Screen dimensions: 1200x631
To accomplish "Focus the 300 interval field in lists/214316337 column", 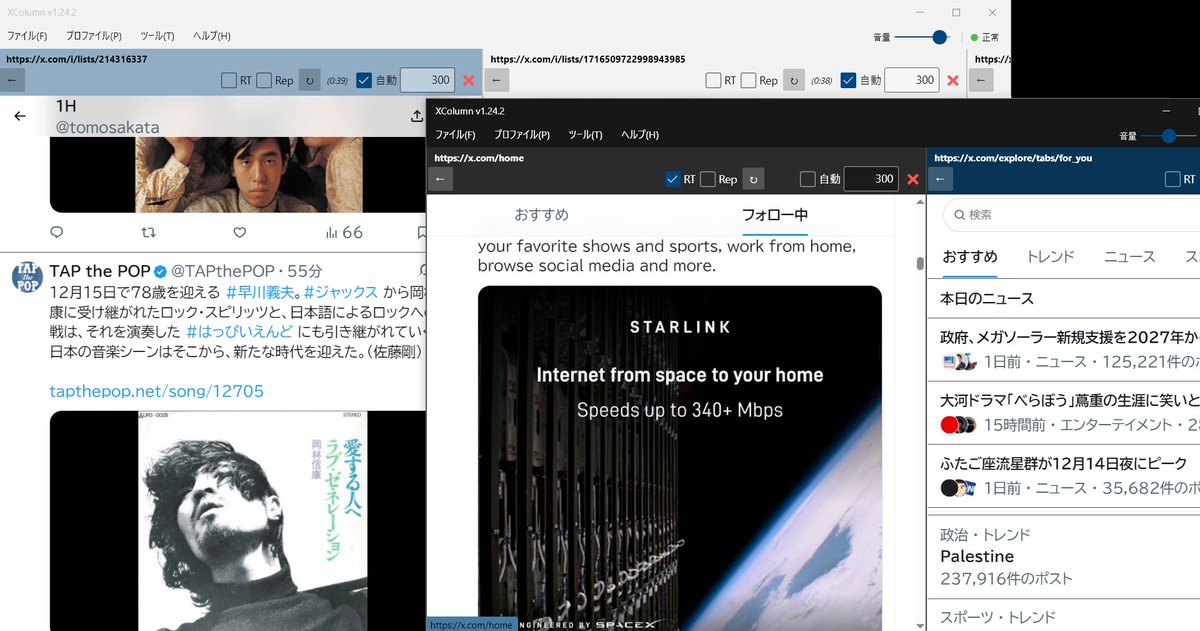I will point(427,80).
